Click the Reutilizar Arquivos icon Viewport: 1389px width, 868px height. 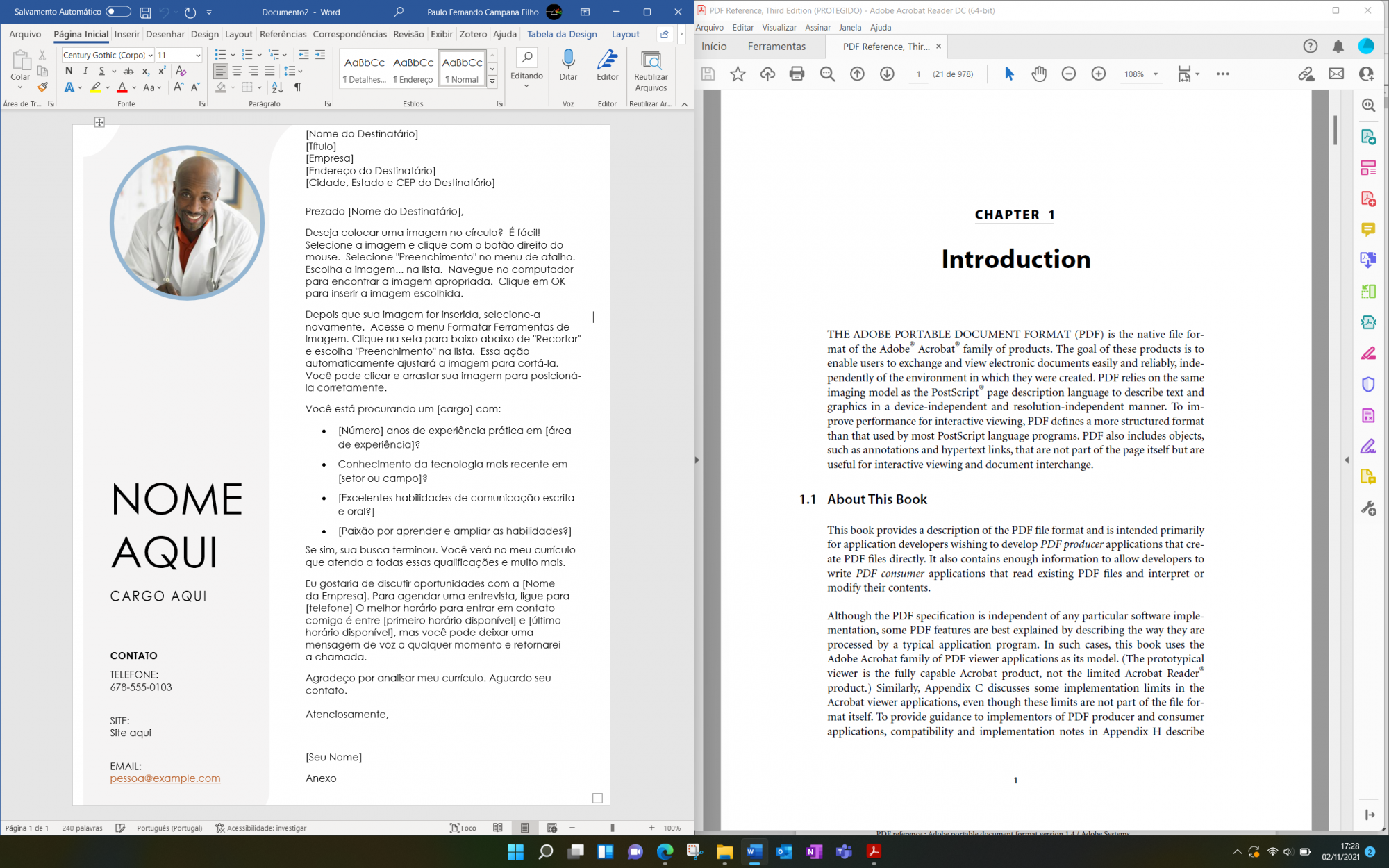pos(651,61)
